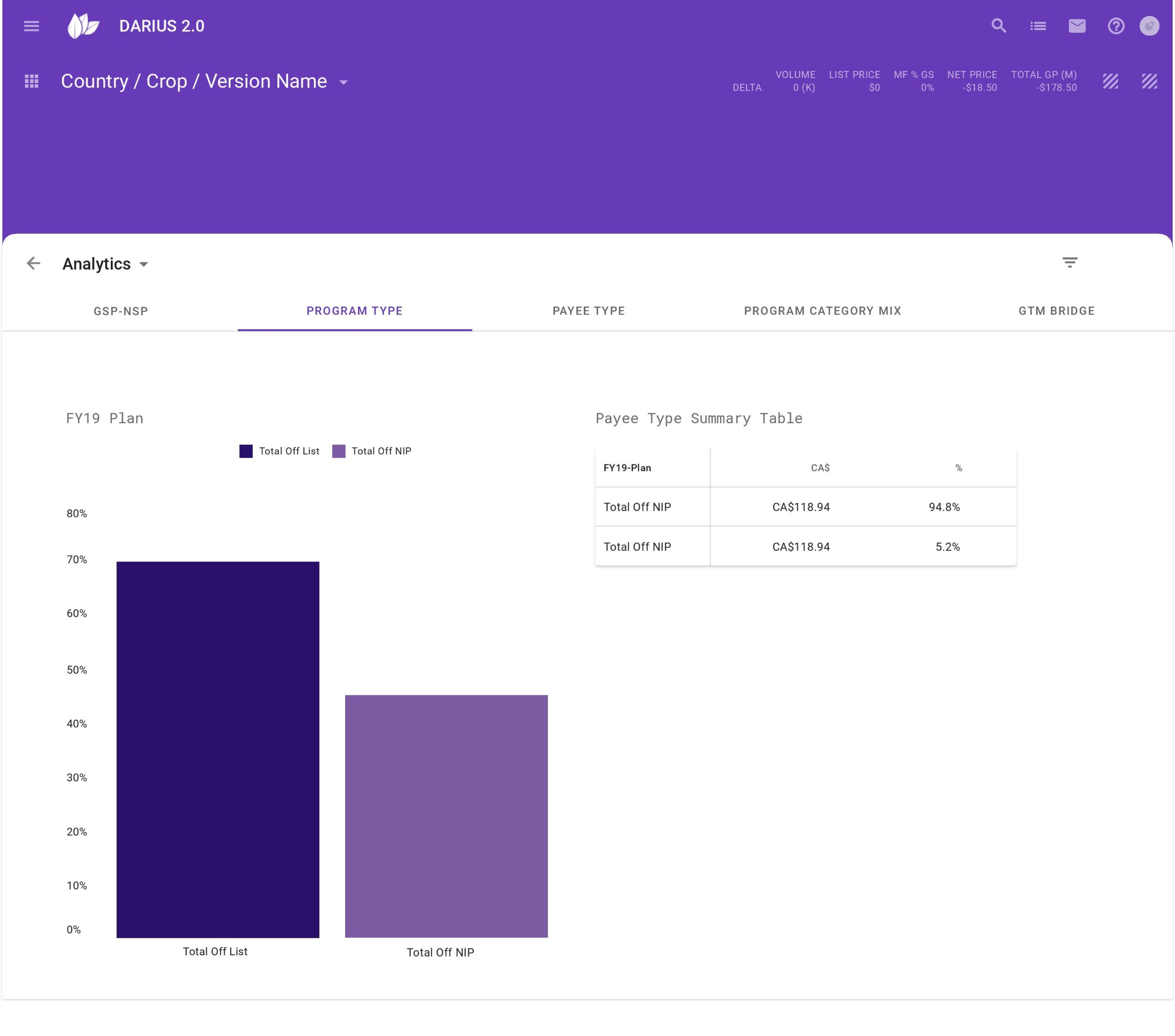Click the Darius leaf logo
The image size is (1175, 1036).
click(x=84, y=26)
